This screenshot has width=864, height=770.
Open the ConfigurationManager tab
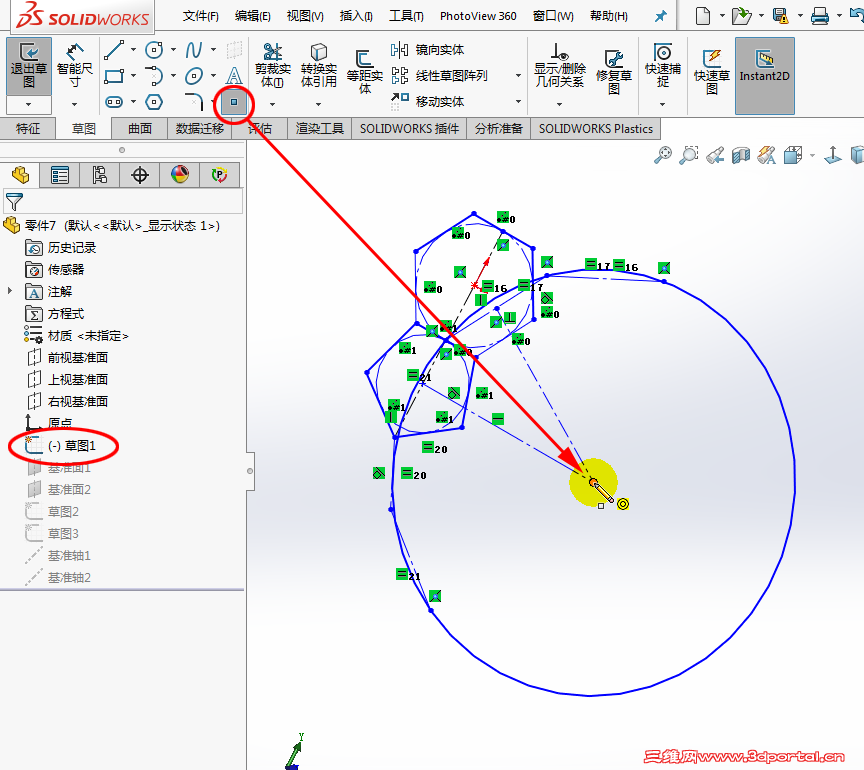pos(100,175)
